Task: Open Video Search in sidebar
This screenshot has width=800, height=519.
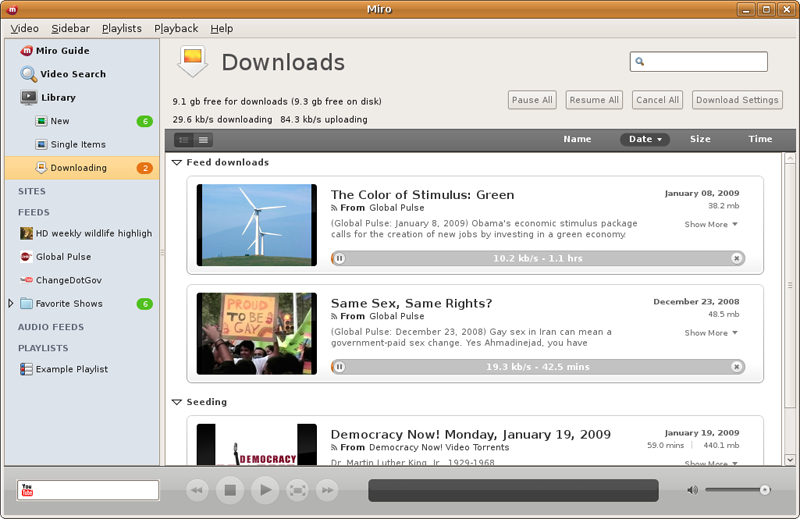Action: pos(63,74)
